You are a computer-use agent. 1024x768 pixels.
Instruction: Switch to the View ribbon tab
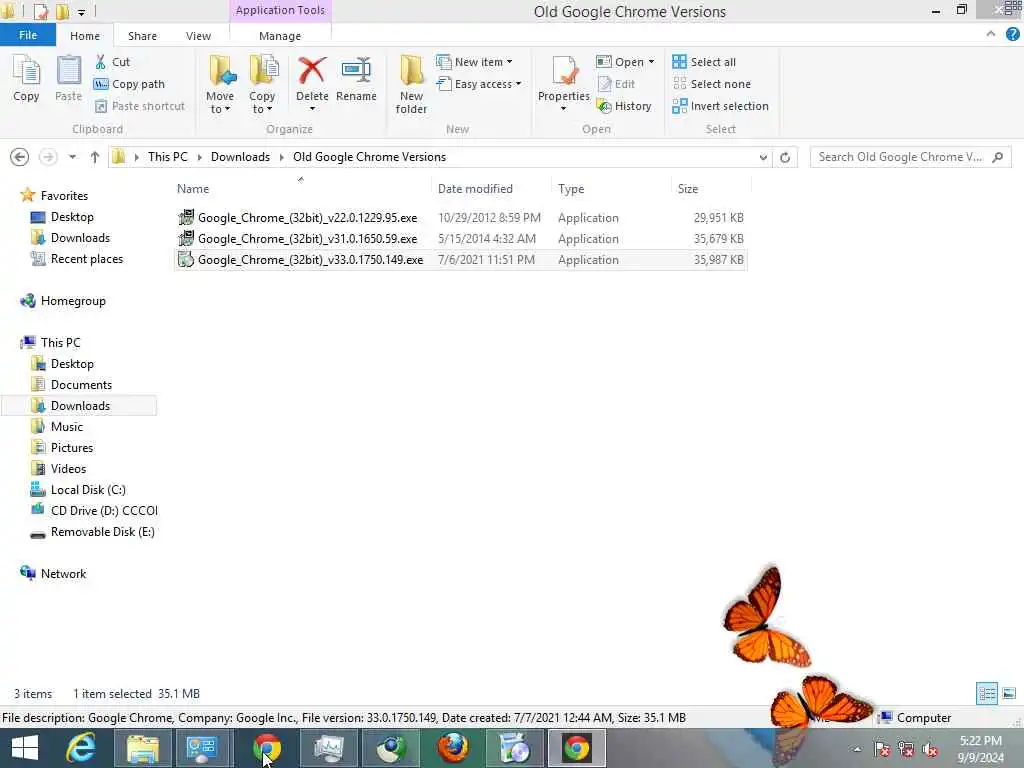coord(198,36)
